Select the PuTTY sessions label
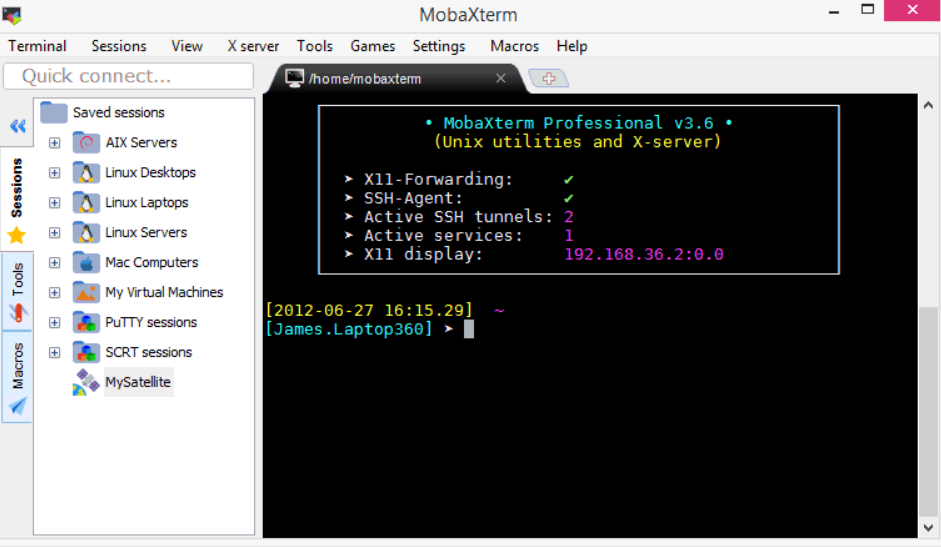 point(151,322)
